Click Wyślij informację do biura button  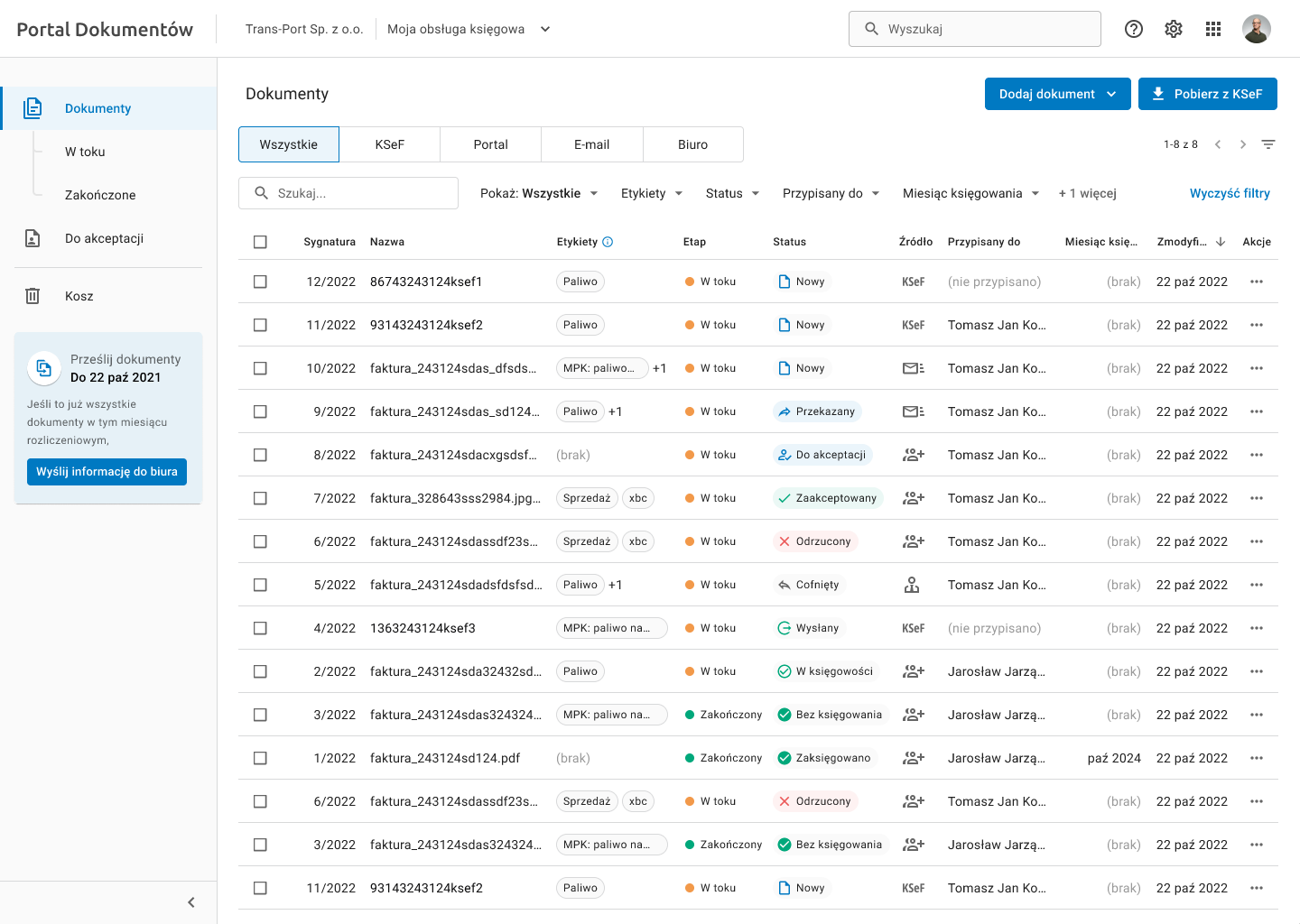(107, 472)
